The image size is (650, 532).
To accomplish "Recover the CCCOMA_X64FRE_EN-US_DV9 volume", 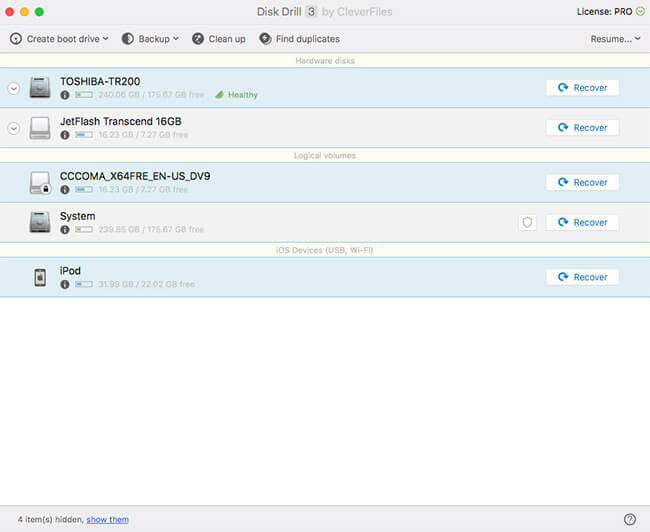I will click(582, 182).
